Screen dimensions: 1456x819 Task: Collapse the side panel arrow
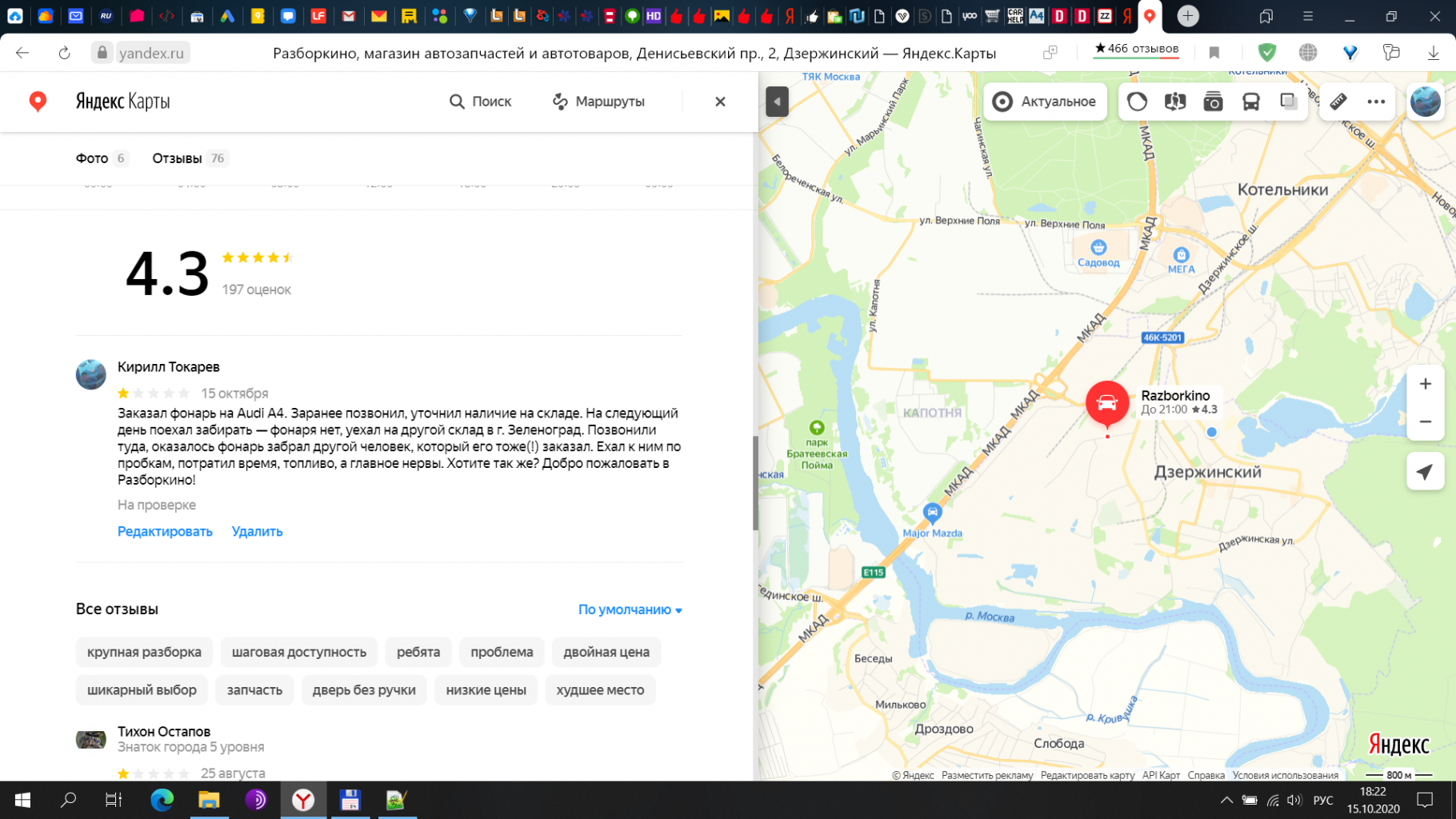pos(777,102)
